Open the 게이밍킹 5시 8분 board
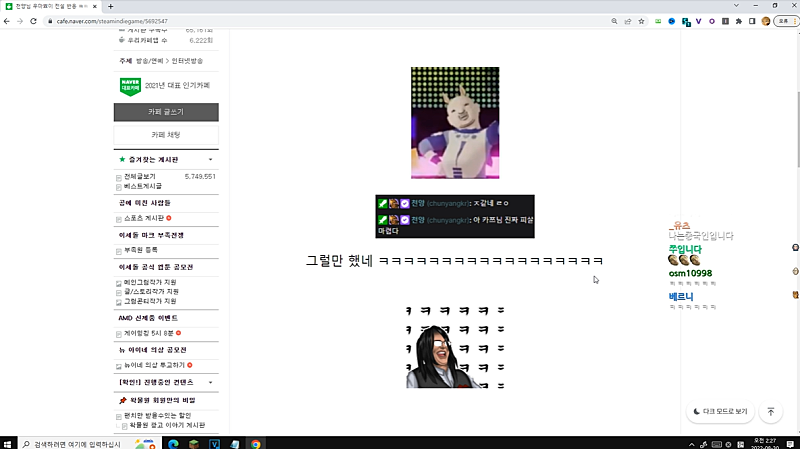 coord(148,333)
